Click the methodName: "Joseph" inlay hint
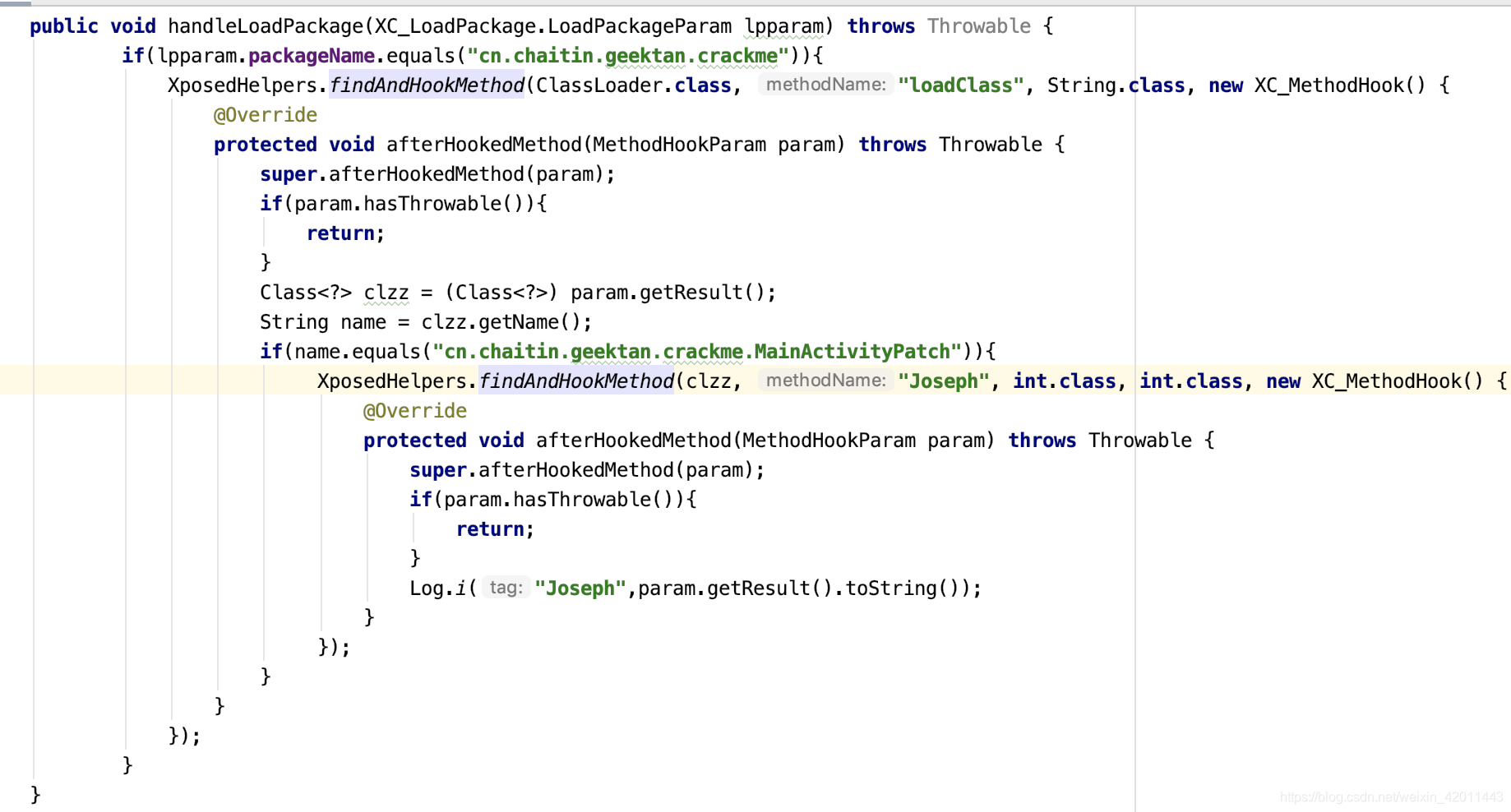The height and width of the screenshot is (812, 1511). coord(825,381)
